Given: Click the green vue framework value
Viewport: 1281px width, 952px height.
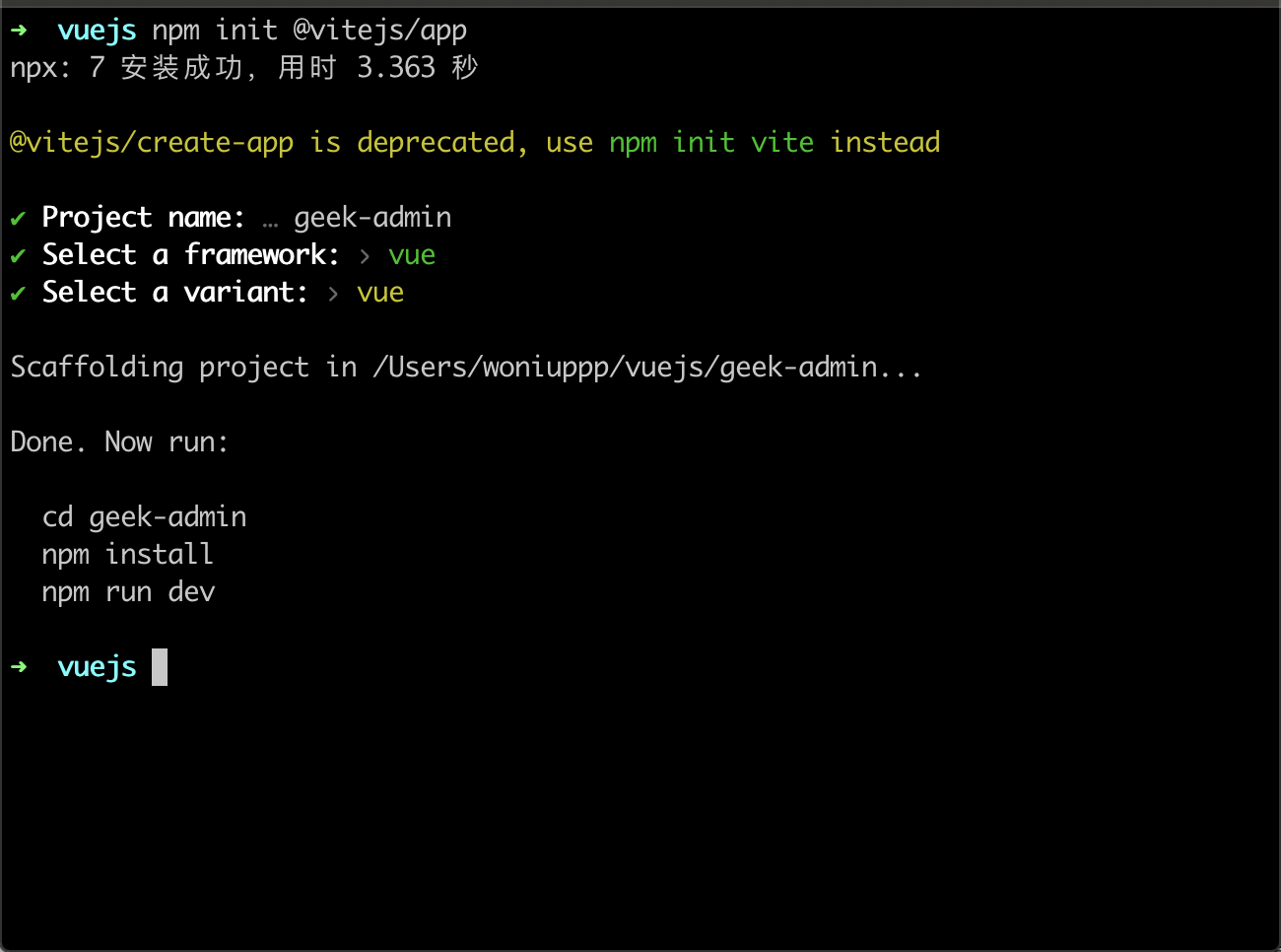Looking at the screenshot, I should 412,255.
